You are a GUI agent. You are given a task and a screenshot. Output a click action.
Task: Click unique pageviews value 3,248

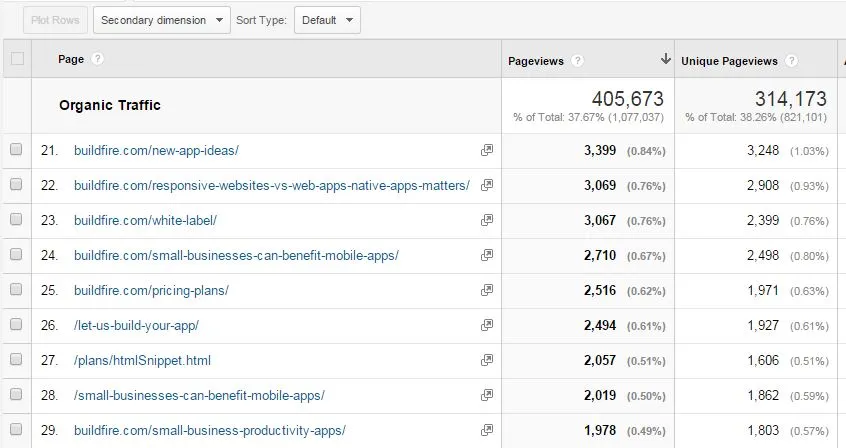tap(763, 150)
